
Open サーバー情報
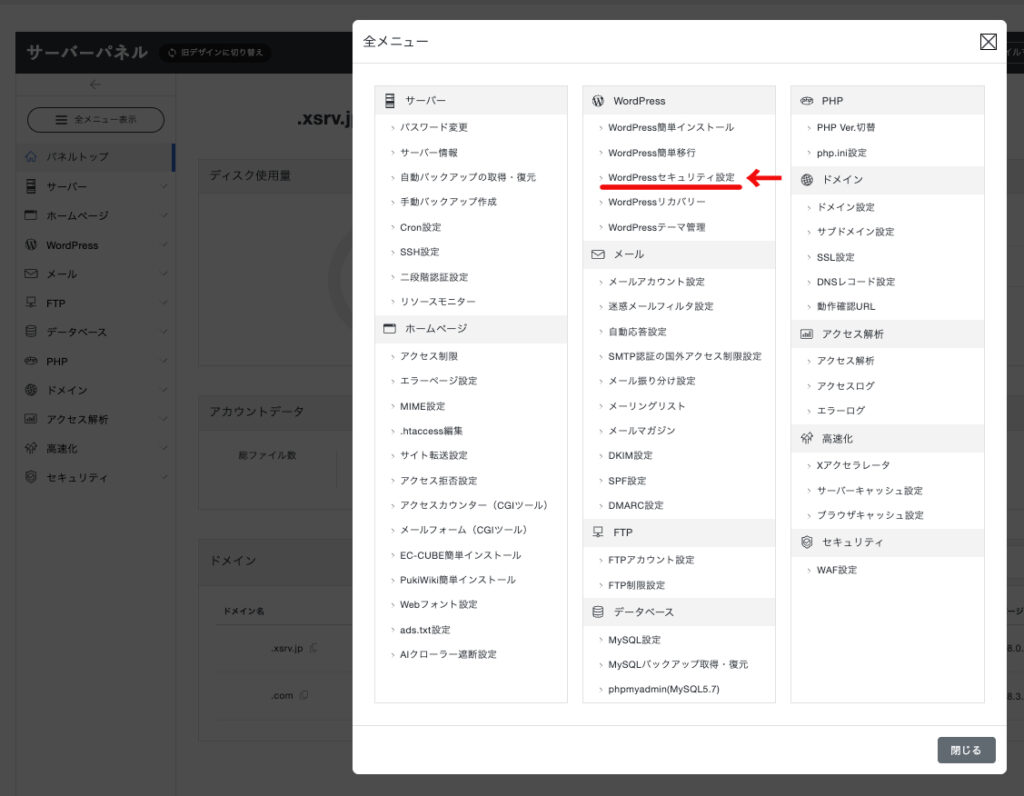[428, 152]
